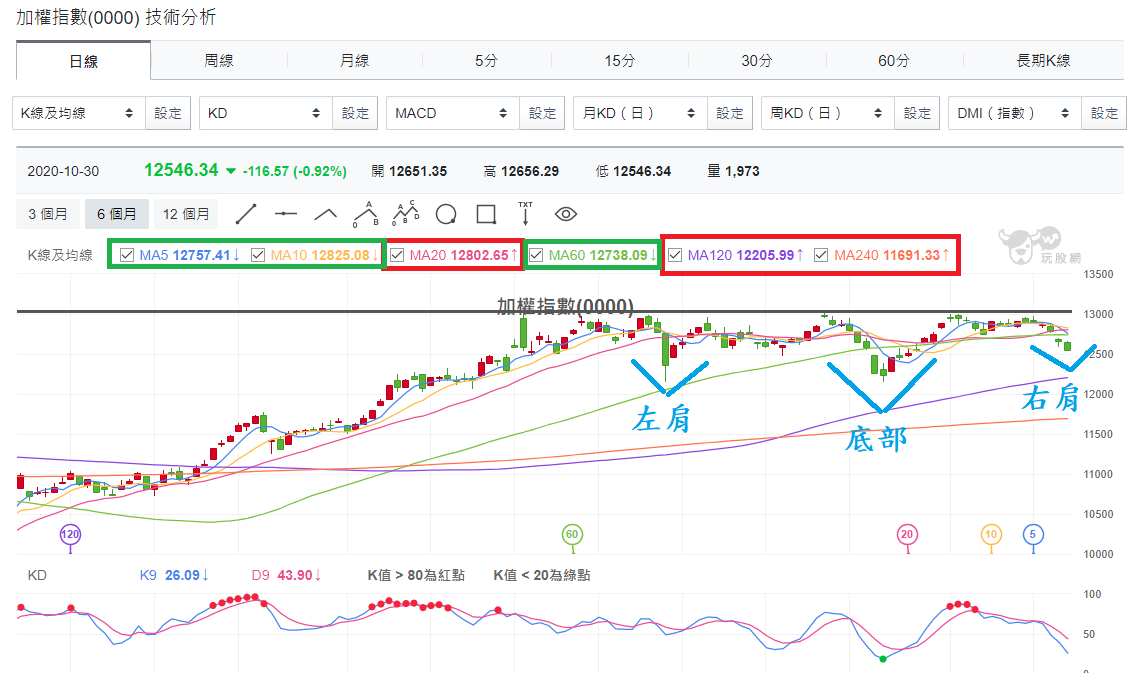Screen dimensions: 1142x673
Task: Select the ABC wave drawing tool
Action: pos(366,214)
